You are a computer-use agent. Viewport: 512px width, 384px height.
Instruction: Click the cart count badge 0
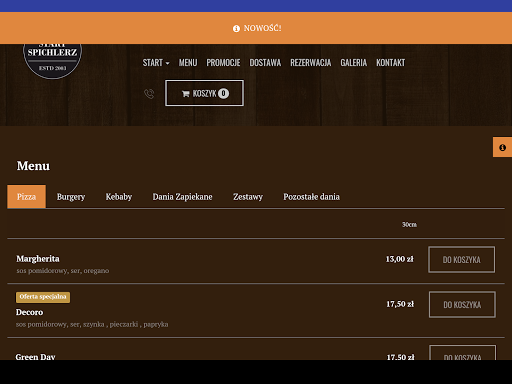coord(223,93)
